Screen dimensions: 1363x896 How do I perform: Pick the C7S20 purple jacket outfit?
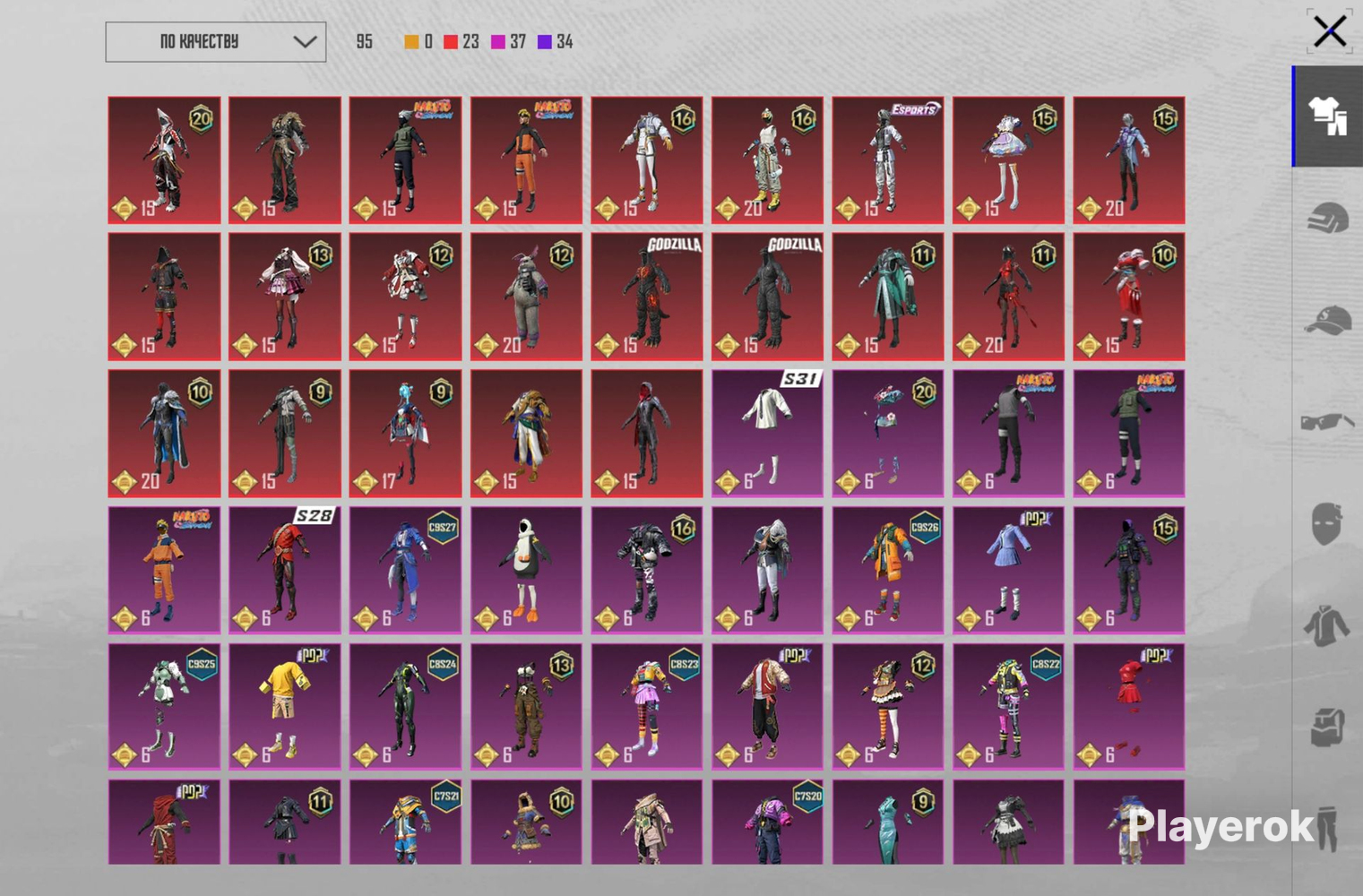click(x=767, y=822)
